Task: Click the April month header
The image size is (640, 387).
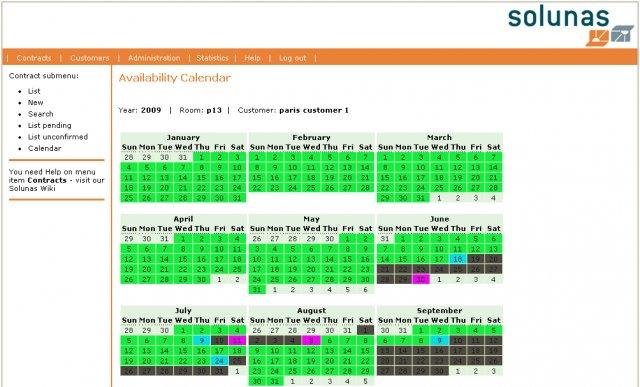Action: pos(183,219)
